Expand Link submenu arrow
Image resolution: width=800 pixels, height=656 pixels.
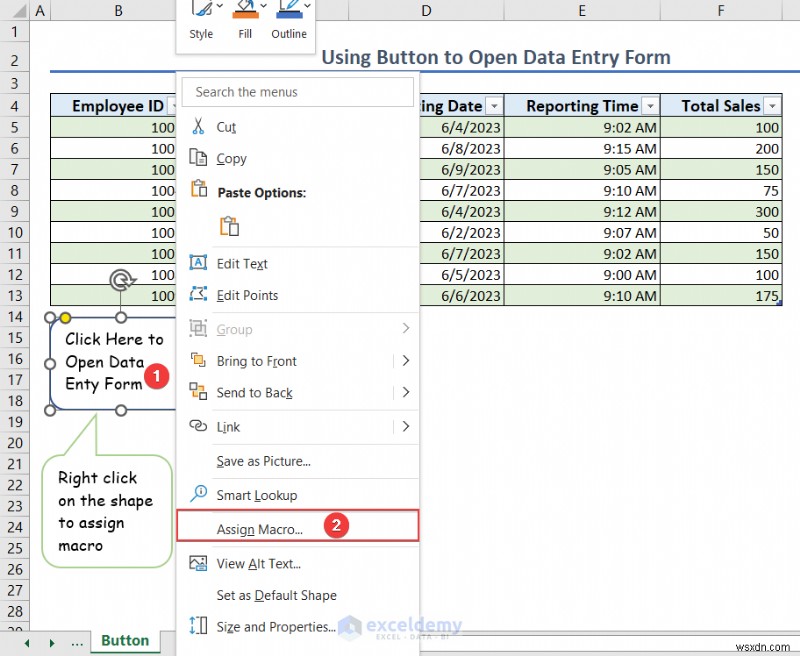pyautogui.click(x=406, y=426)
